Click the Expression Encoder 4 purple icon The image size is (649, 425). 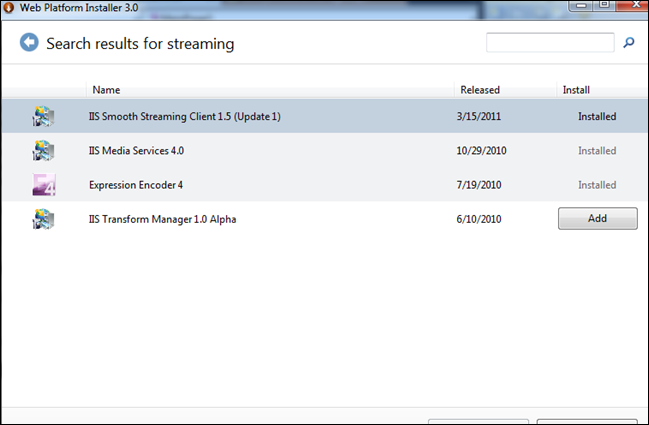click(x=44, y=185)
